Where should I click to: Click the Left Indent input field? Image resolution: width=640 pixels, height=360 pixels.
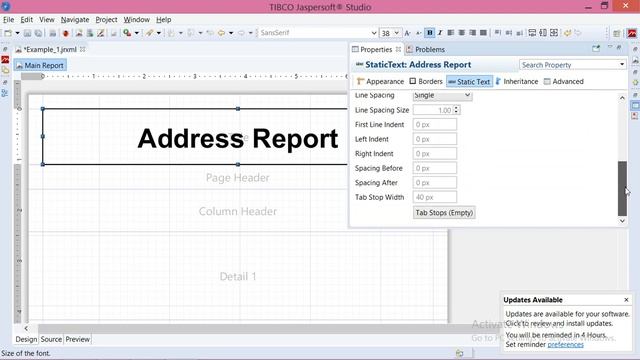(x=434, y=139)
